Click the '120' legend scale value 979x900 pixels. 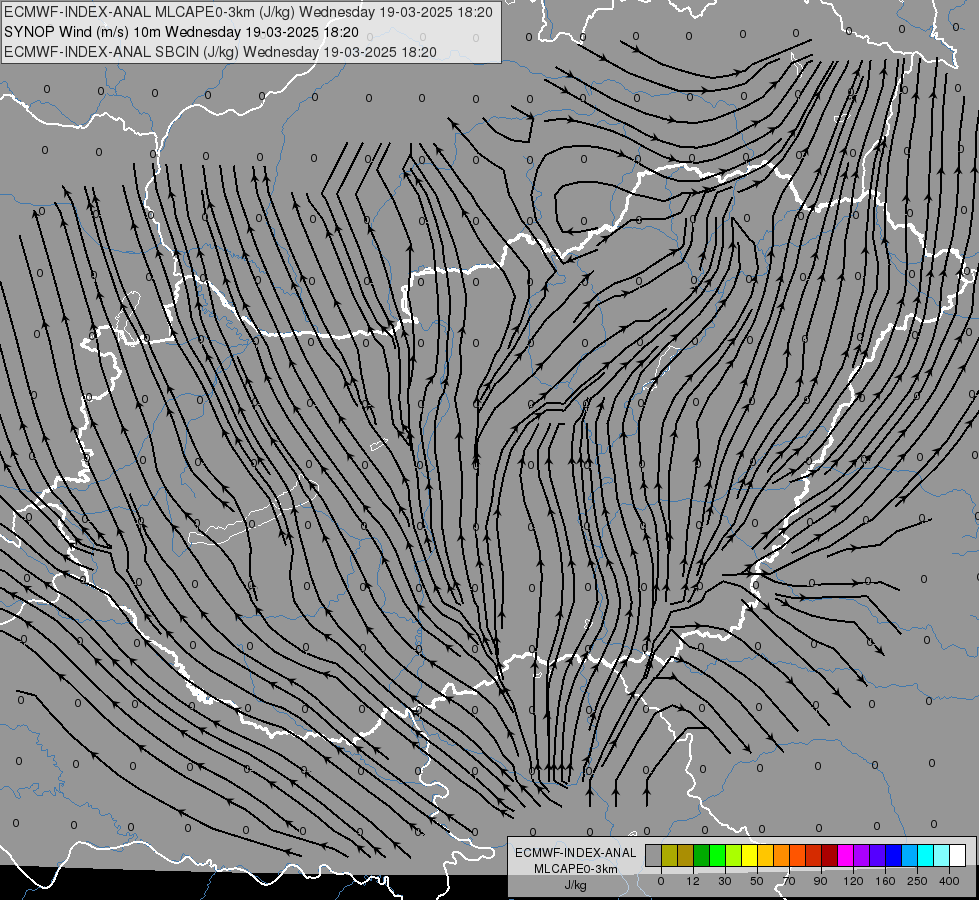853,881
